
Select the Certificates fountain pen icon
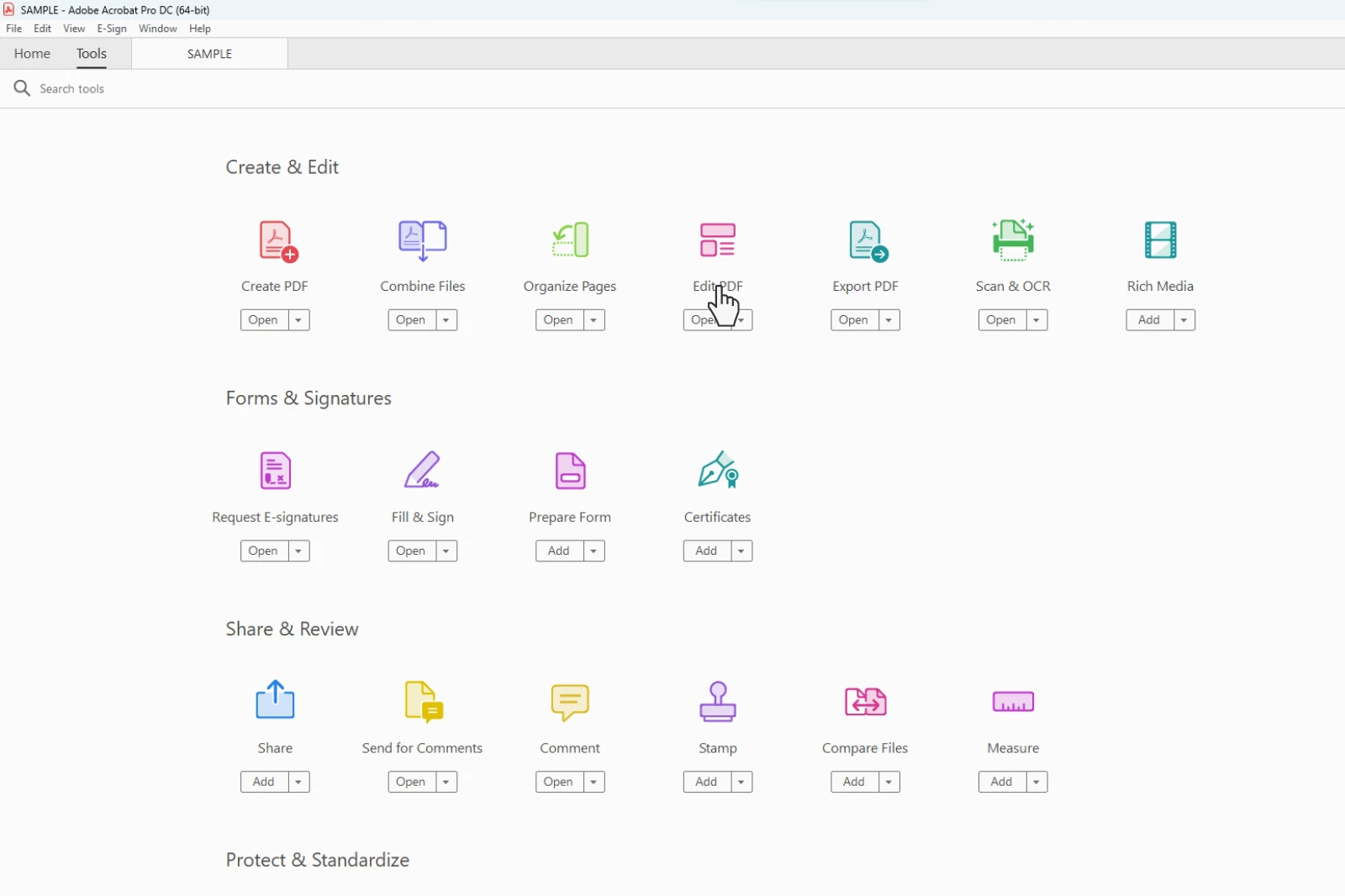(719, 470)
